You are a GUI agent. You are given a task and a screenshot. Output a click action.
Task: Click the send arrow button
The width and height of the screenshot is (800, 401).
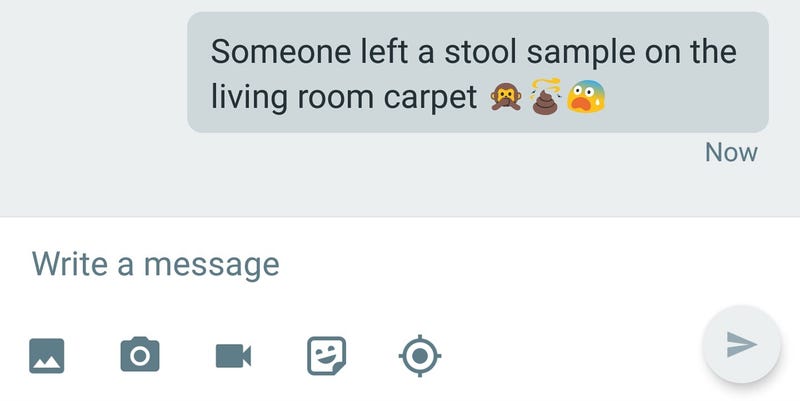coord(741,344)
